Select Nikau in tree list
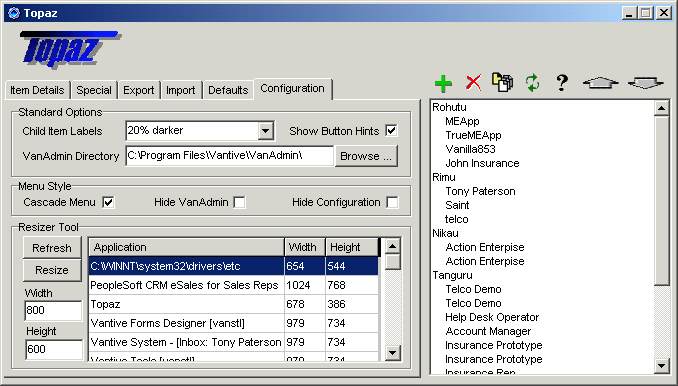Image resolution: width=678 pixels, height=386 pixels. coord(445,233)
